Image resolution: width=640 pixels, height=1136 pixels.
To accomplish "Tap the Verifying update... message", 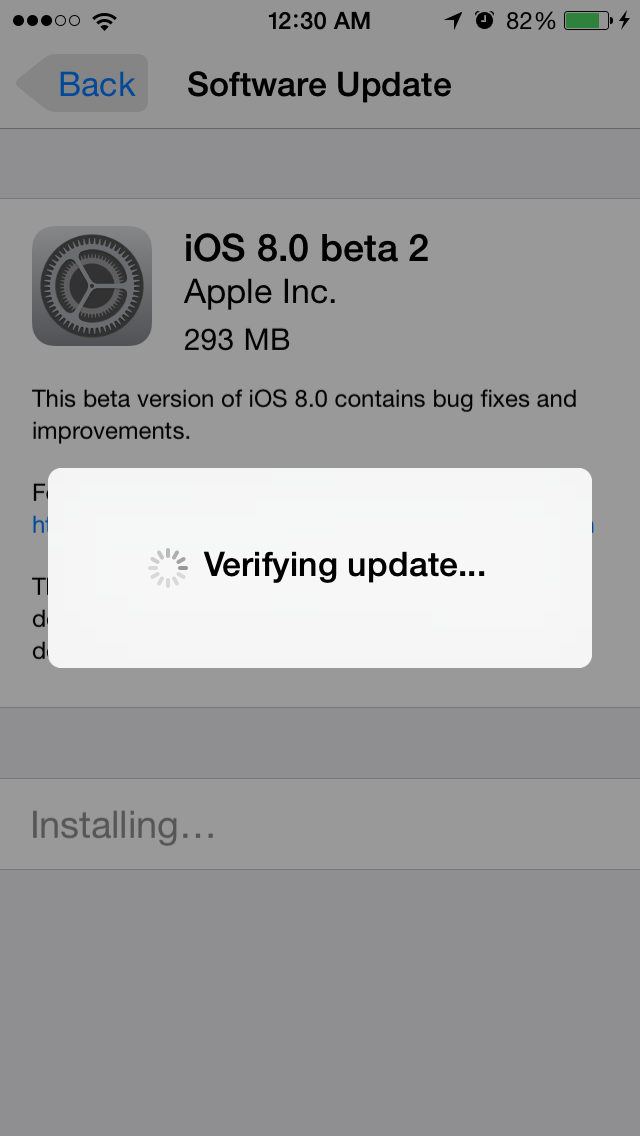I will click(344, 564).
